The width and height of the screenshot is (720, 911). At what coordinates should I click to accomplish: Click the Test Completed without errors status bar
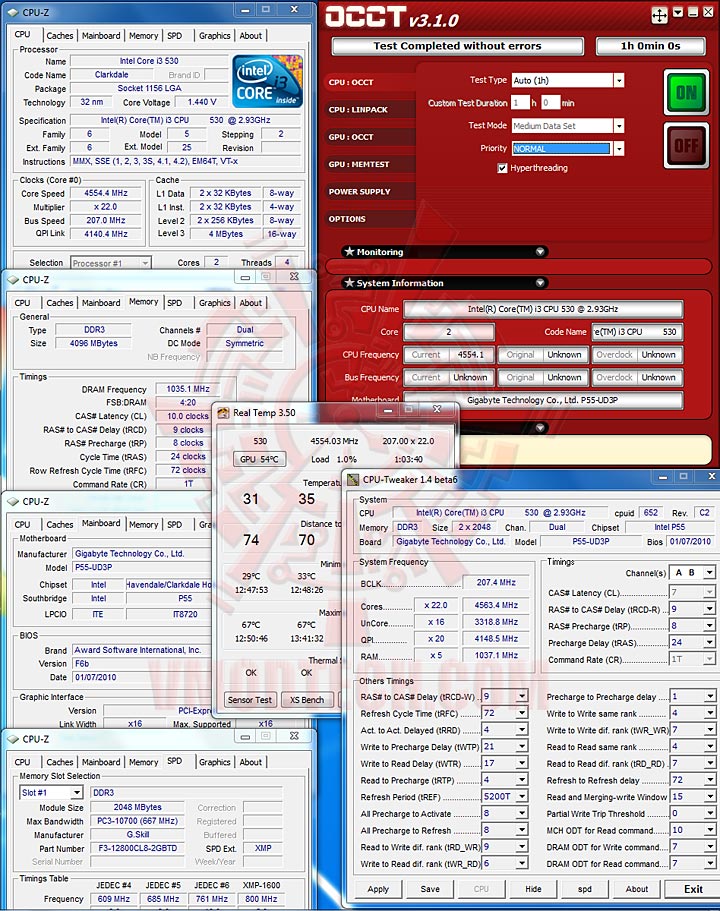pos(457,46)
